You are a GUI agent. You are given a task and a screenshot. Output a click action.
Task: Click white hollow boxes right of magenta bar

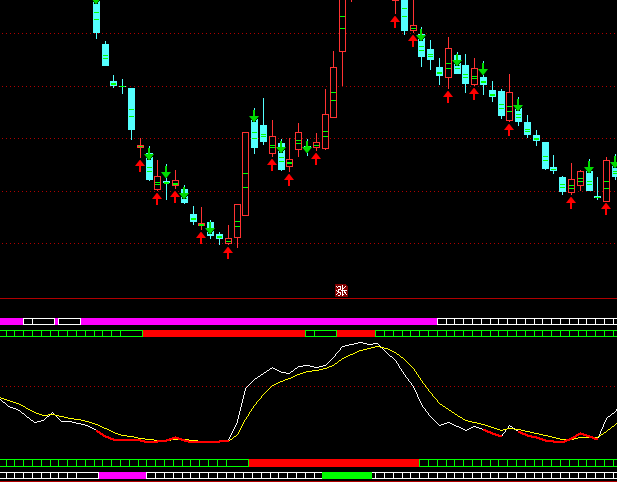(526, 321)
